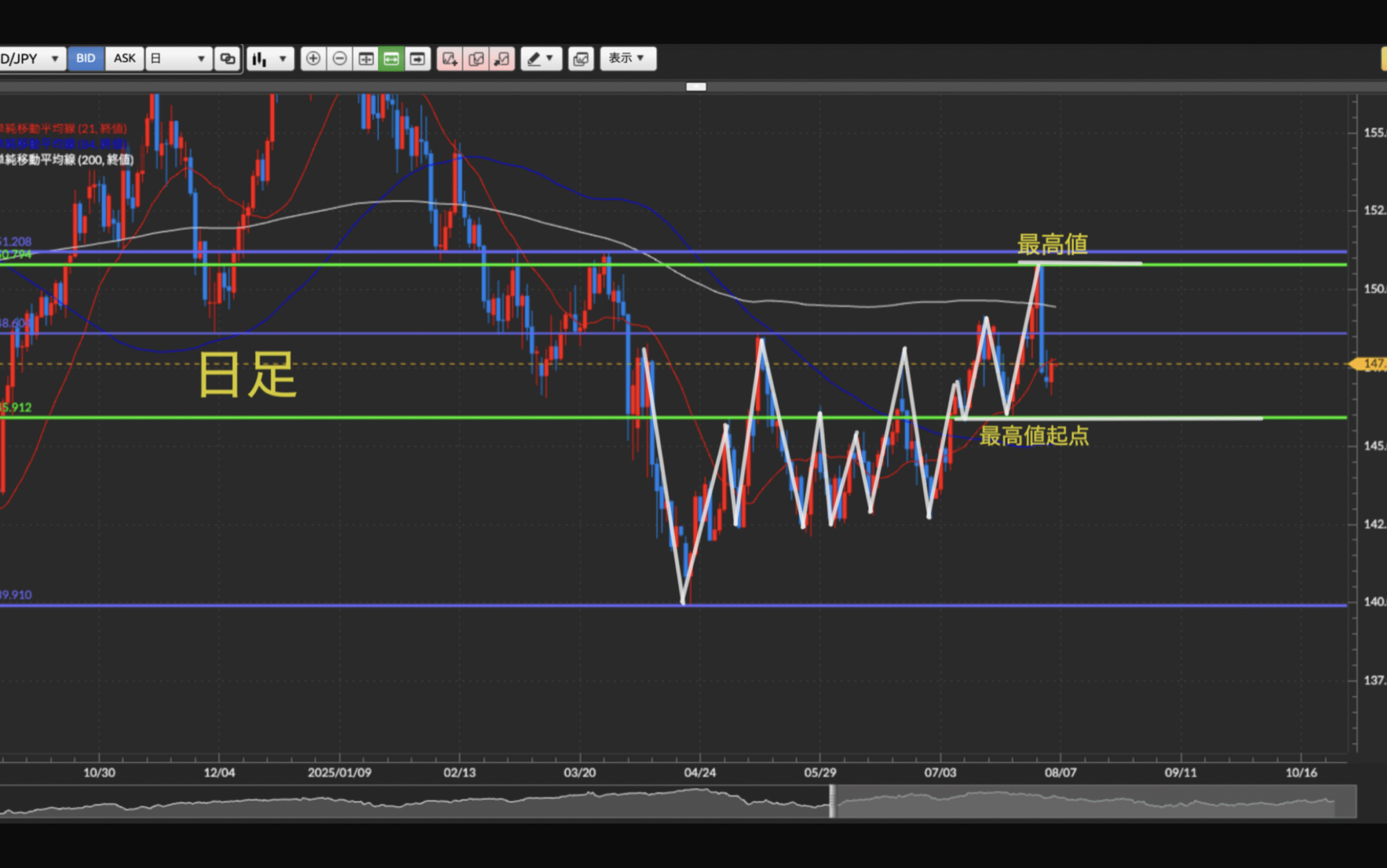Viewport: 1387px width, 868px height.
Task: Click the 200-period moving average legend label
Action: [67, 160]
